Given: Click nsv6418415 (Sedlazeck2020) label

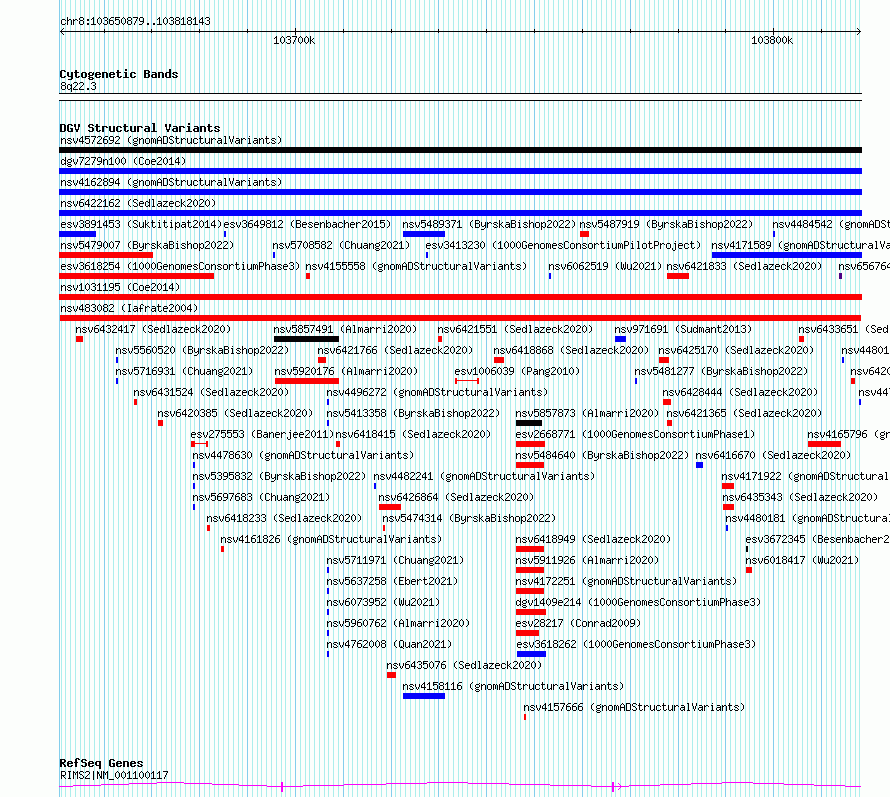Looking at the screenshot, I should [x=413, y=434].
